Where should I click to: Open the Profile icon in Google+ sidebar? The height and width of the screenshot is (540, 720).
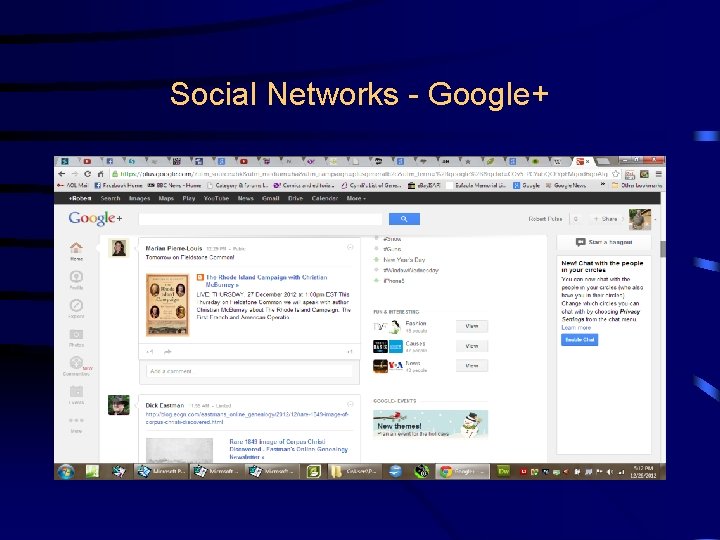pyautogui.click(x=76, y=276)
